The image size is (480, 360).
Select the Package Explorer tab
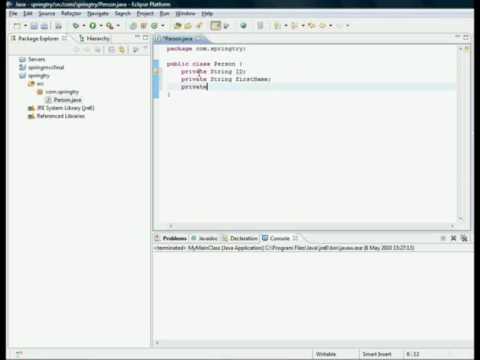coord(38,39)
